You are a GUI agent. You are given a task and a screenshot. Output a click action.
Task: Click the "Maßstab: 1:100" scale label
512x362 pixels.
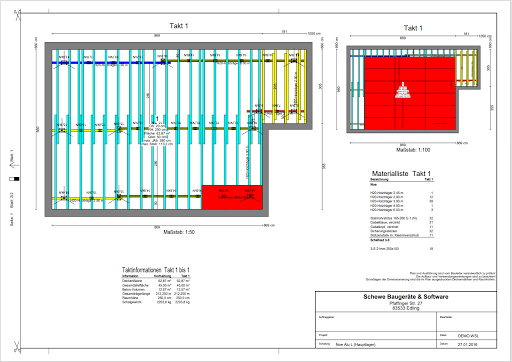(413, 150)
